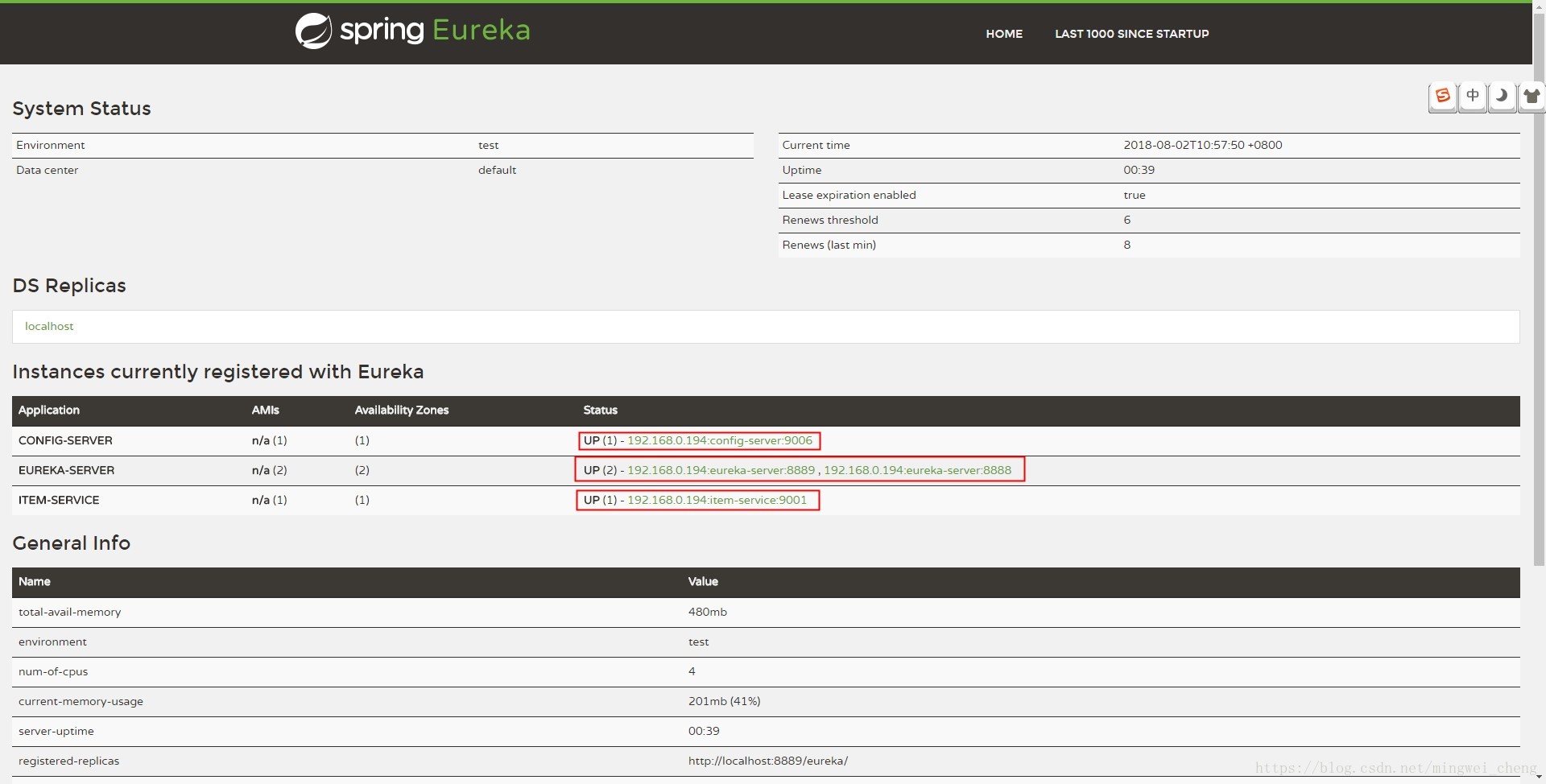Click the Sogou S input method icon

[x=1443, y=97]
